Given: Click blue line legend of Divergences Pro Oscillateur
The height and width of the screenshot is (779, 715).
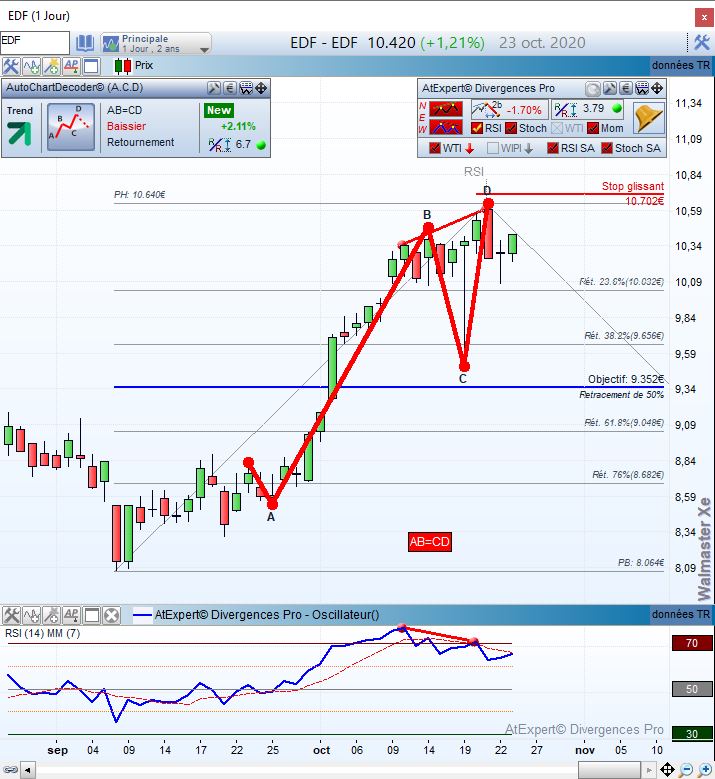Looking at the screenshot, I should coord(143,615).
